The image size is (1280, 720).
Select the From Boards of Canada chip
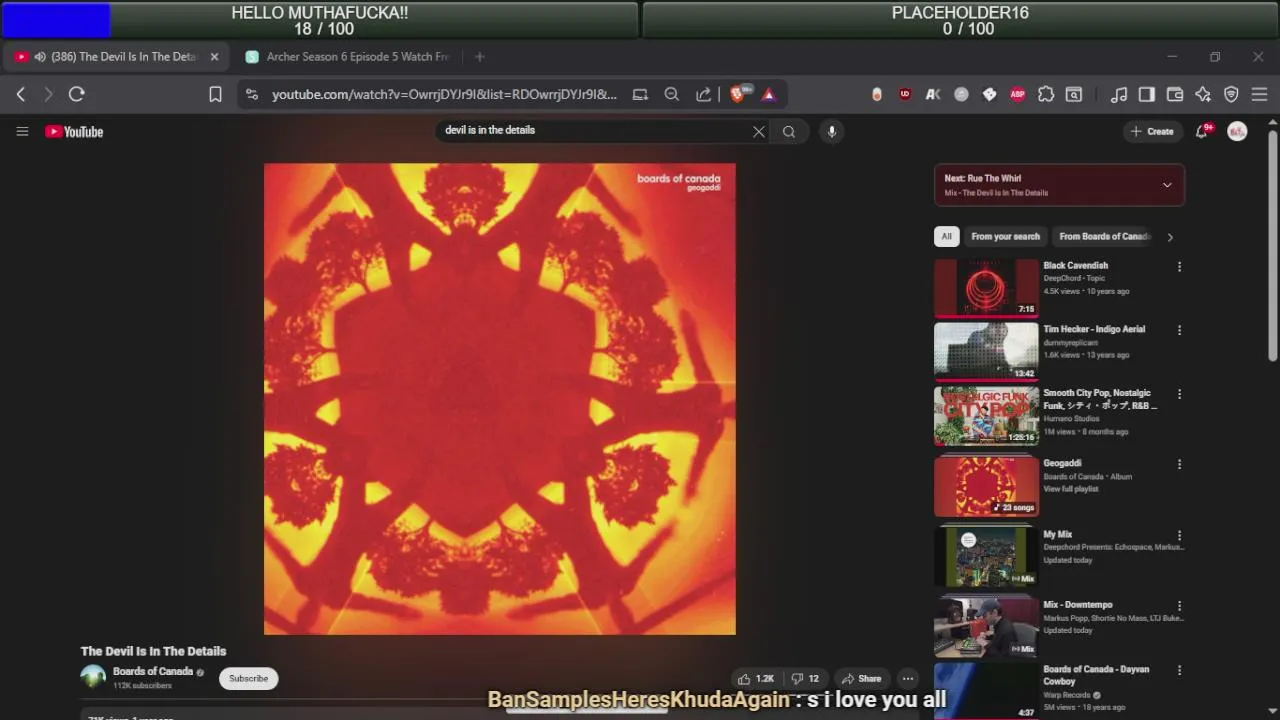(1104, 236)
